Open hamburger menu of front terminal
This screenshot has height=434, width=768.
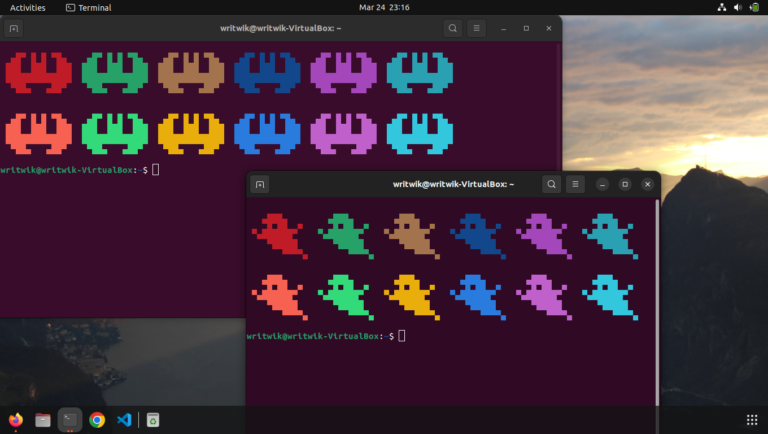(x=575, y=184)
